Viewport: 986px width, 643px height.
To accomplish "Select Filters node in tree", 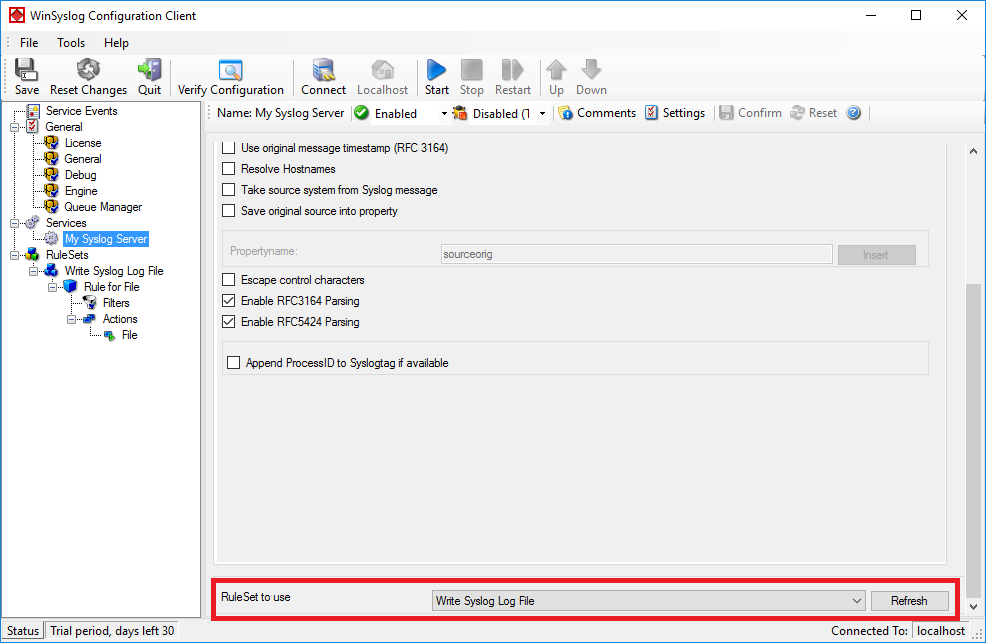I will 116,303.
